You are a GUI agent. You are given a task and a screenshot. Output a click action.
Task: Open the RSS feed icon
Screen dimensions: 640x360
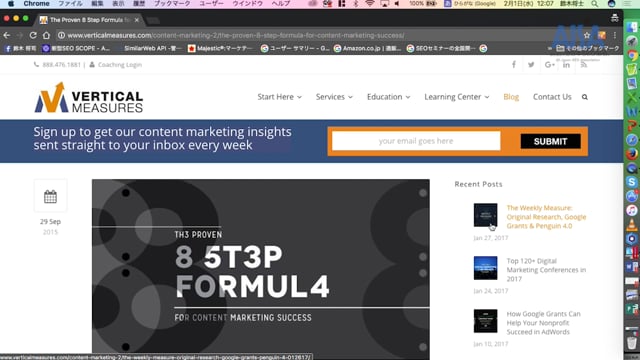[x=584, y=64]
